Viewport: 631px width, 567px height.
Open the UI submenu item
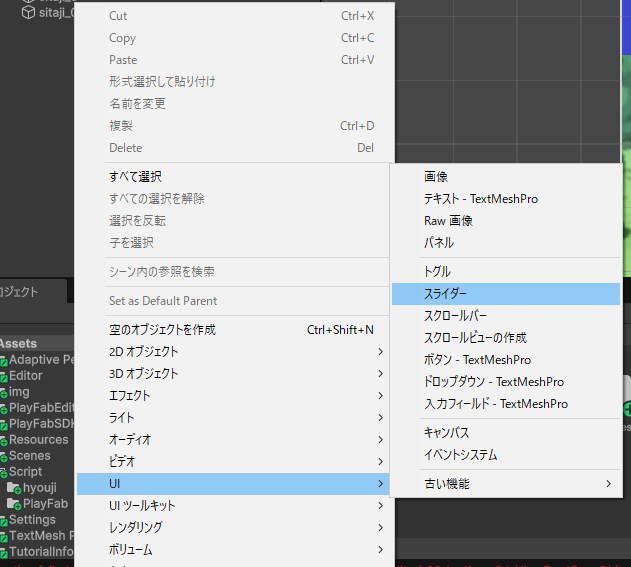(x=233, y=484)
